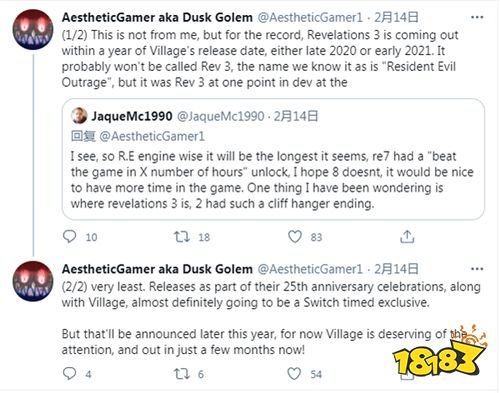
Task: Open more options menu on second tweet
Action: tap(477, 269)
